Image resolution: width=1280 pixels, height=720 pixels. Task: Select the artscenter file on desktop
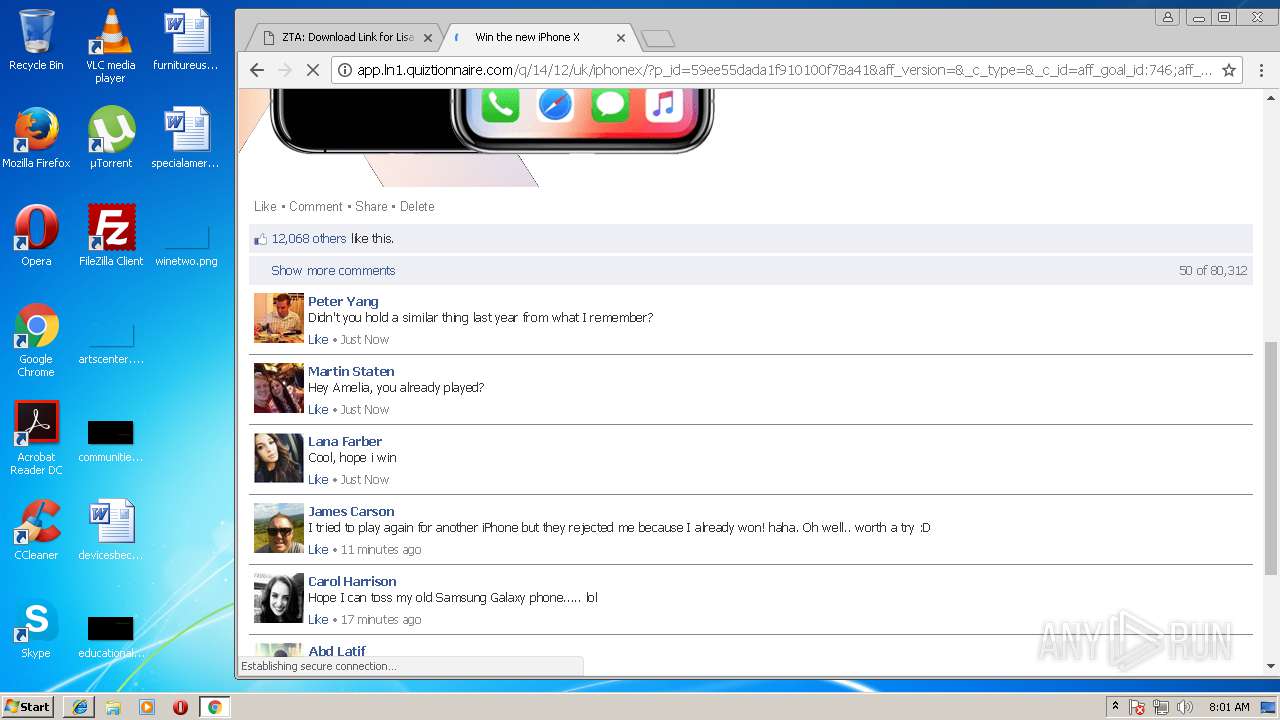pyautogui.click(x=110, y=342)
